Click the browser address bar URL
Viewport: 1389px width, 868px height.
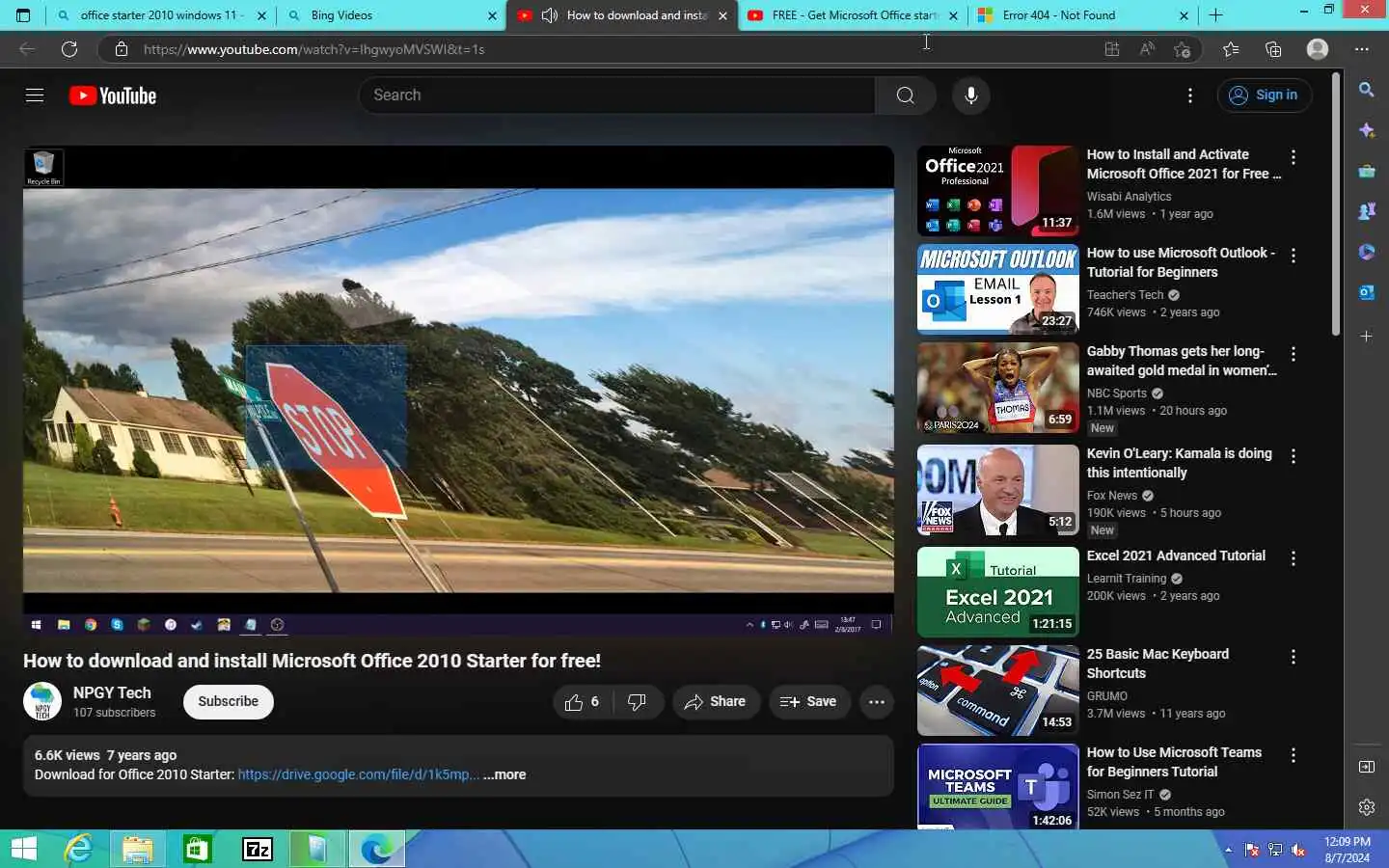click(x=313, y=49)
